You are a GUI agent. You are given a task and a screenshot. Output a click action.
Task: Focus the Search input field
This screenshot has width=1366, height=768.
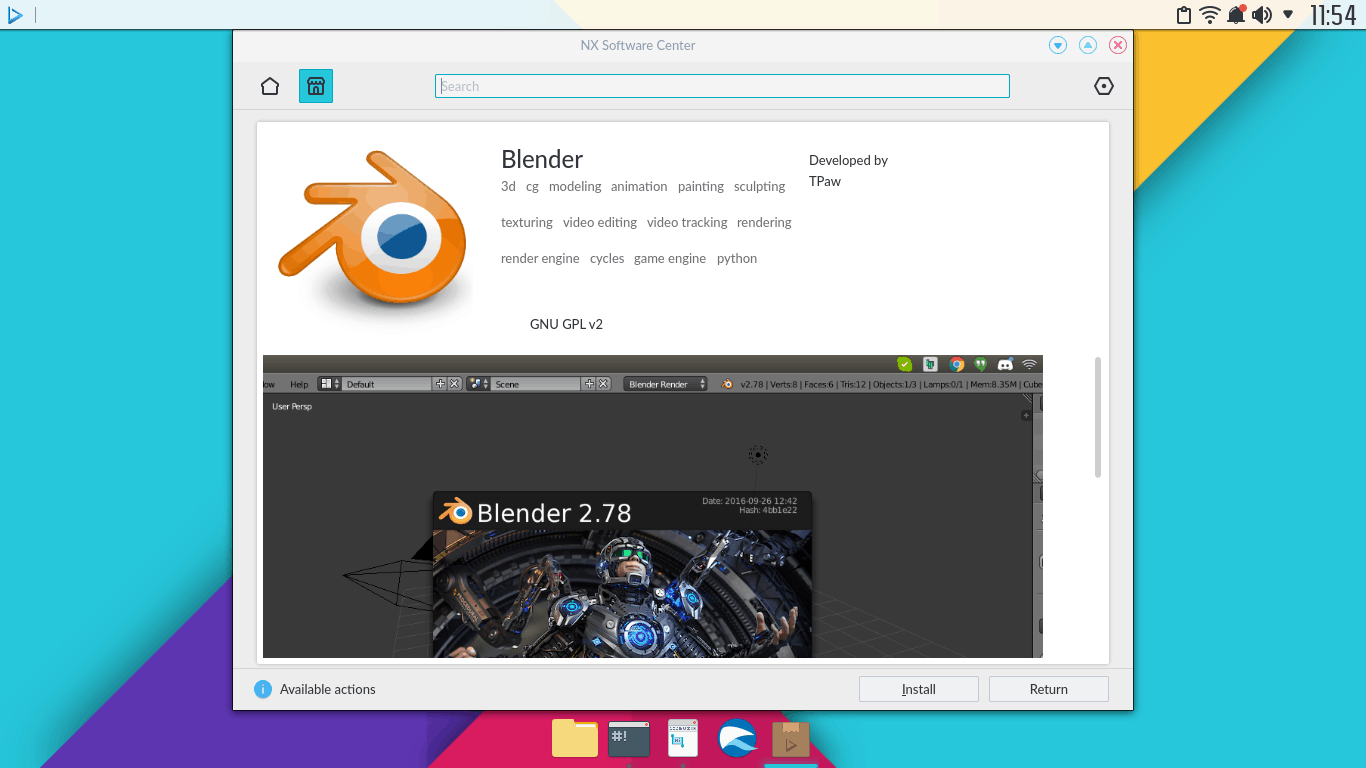click(x=722, y=86)
